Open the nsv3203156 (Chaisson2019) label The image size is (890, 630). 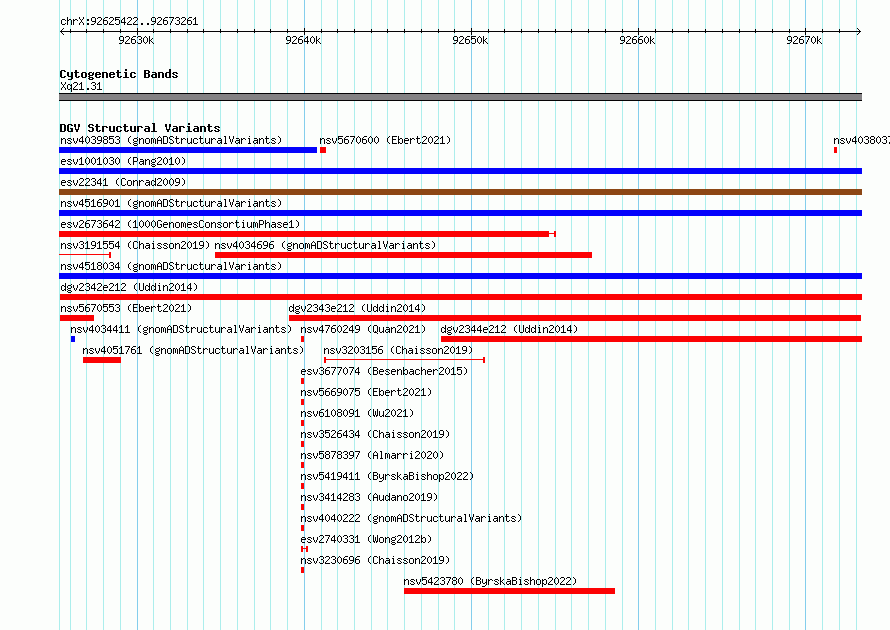click(x=398, y=350)
